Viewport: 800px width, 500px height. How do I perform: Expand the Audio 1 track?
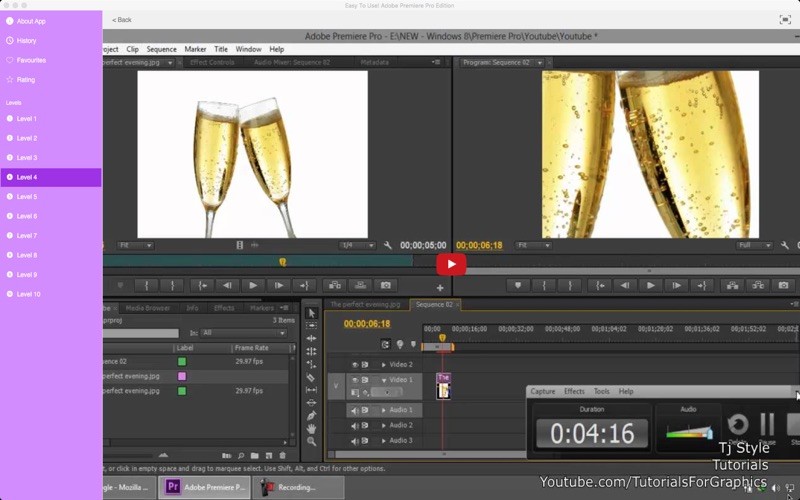point(384,410)
